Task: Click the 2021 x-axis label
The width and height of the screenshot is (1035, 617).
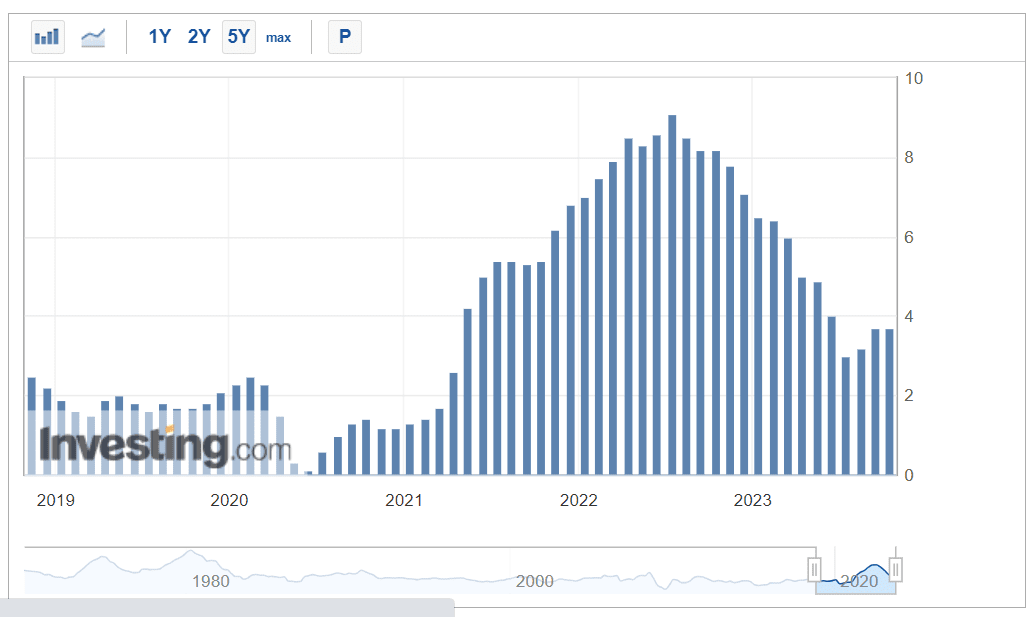Action: pos(403,500)
